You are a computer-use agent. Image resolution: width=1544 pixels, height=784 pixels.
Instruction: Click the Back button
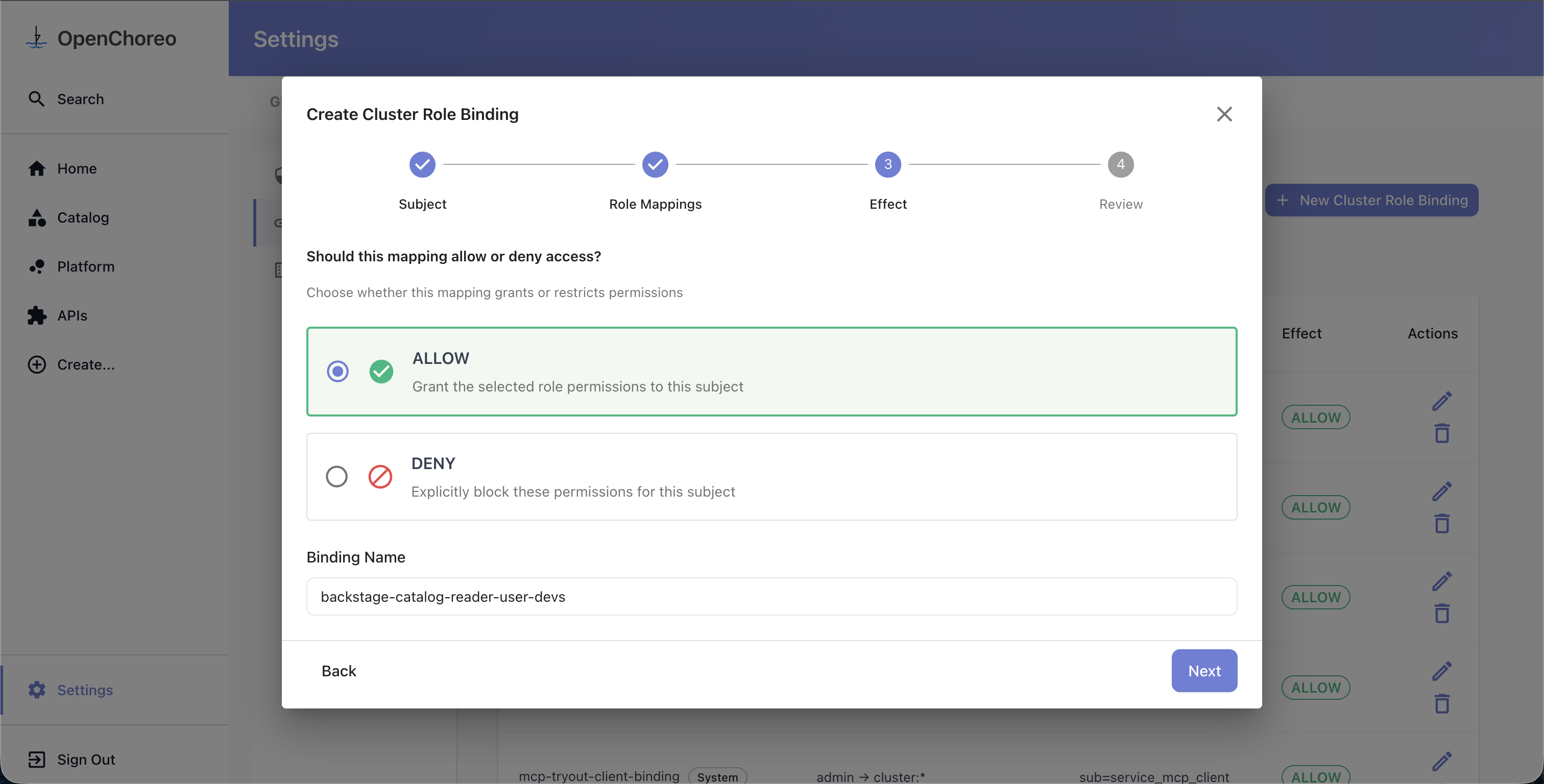(339, 671)
